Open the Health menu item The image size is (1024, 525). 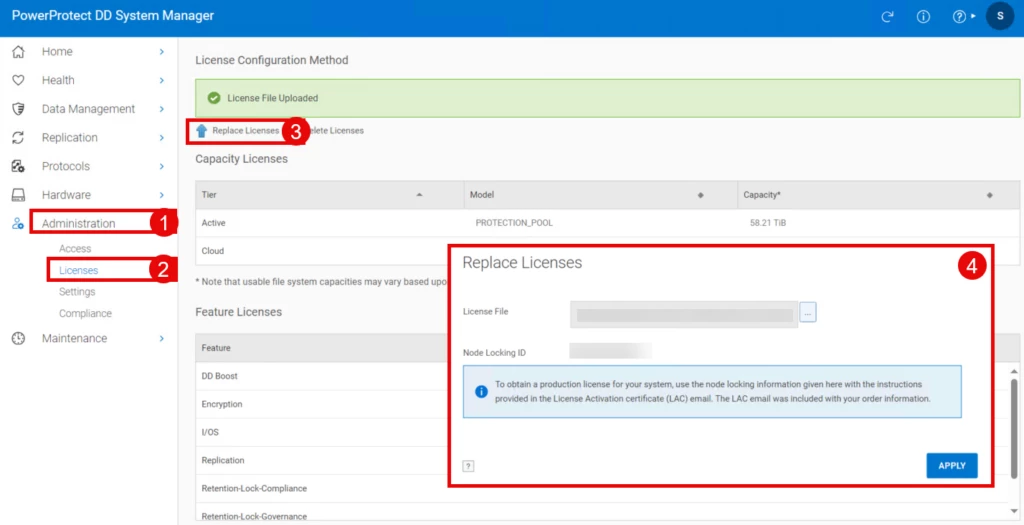[x=58, y=80]
